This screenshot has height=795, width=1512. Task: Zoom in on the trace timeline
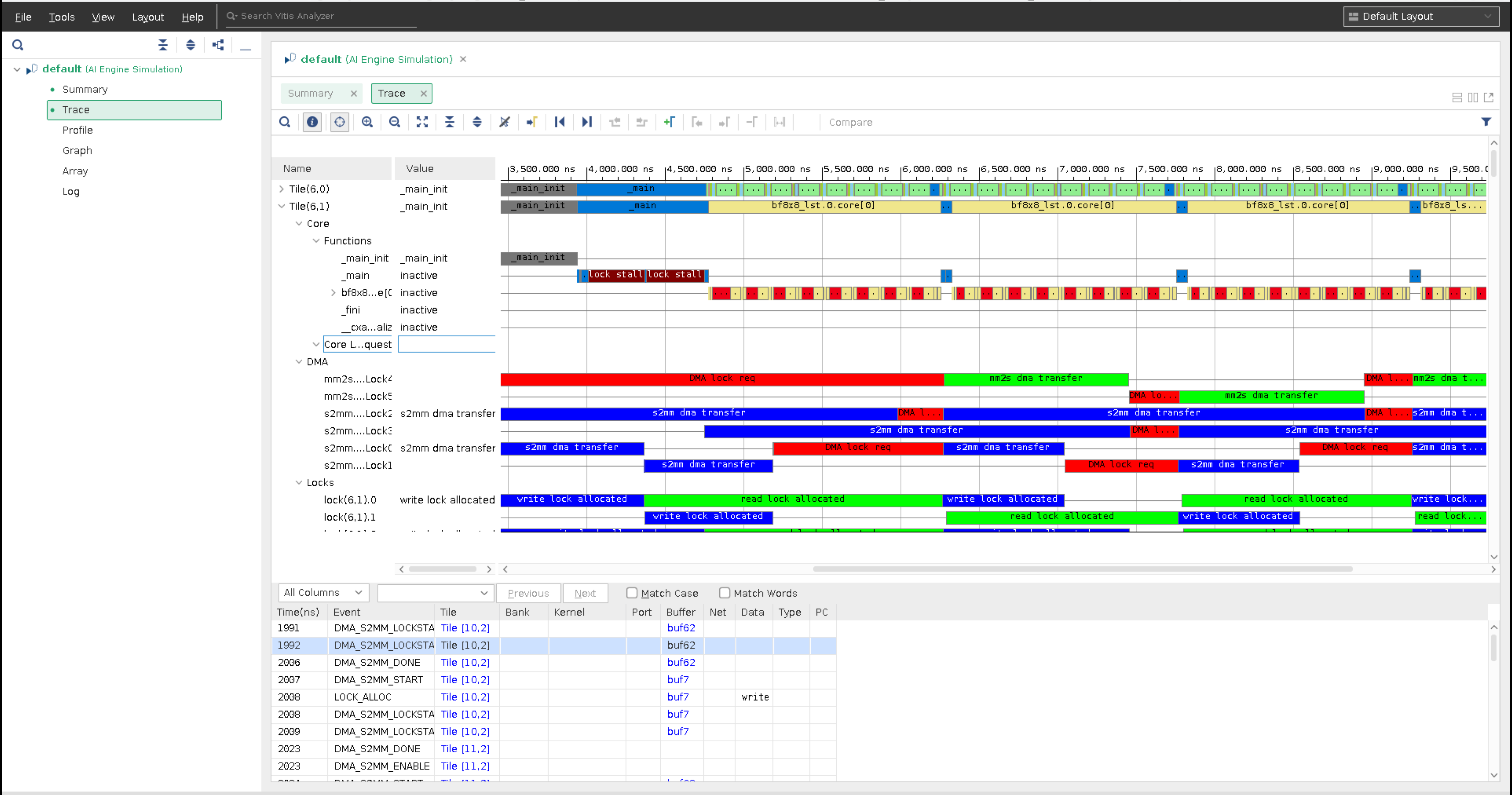[x=367, y=122]
